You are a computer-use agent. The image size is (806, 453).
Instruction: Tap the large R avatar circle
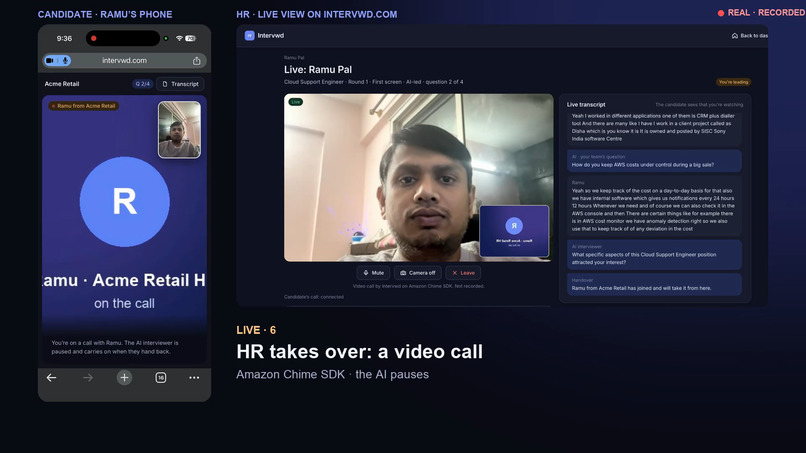click(x=124, y=202)
